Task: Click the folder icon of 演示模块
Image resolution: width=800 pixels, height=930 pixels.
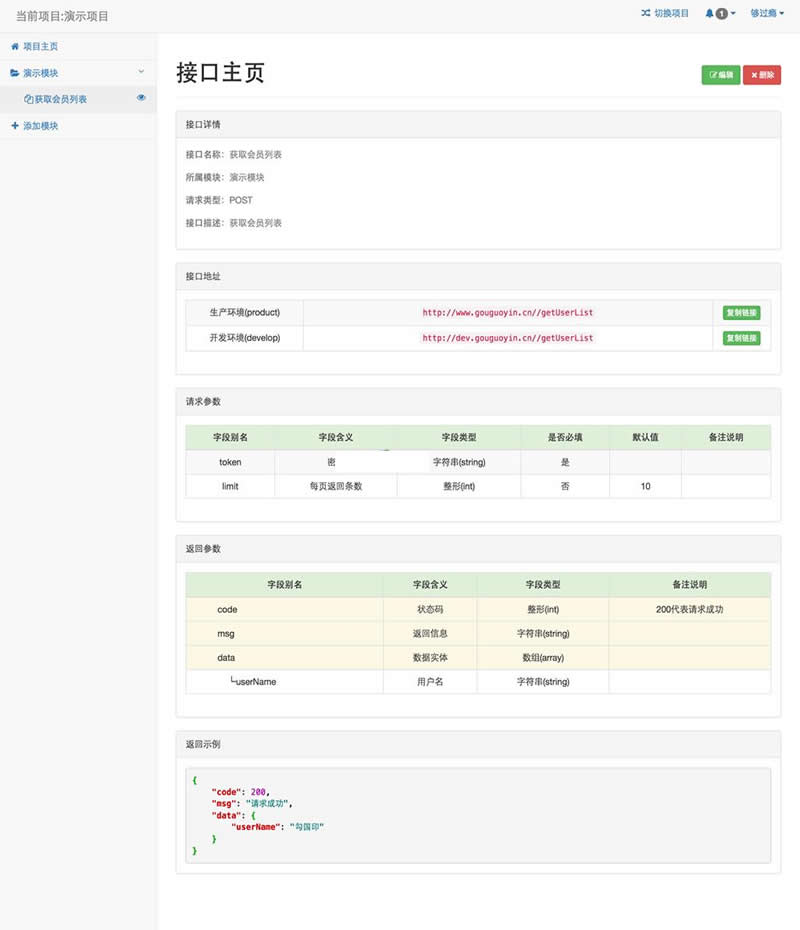Action: pyautogui.click(x=14, y=73)
